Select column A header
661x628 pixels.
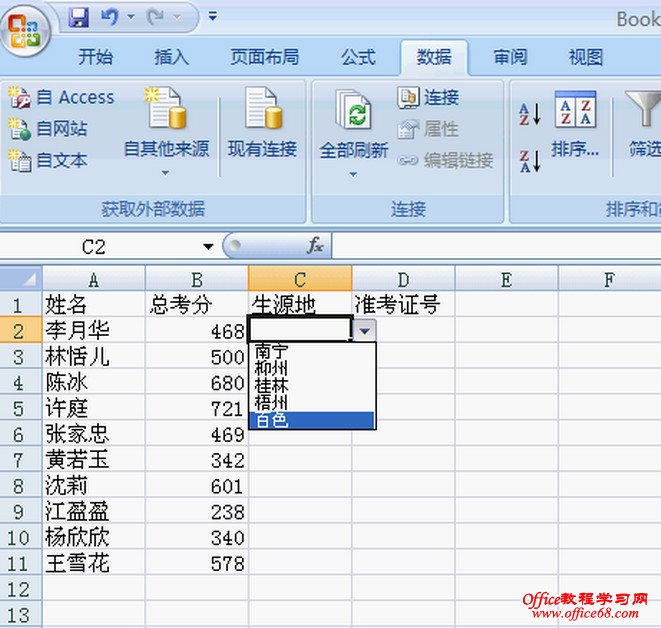(94, 279)
